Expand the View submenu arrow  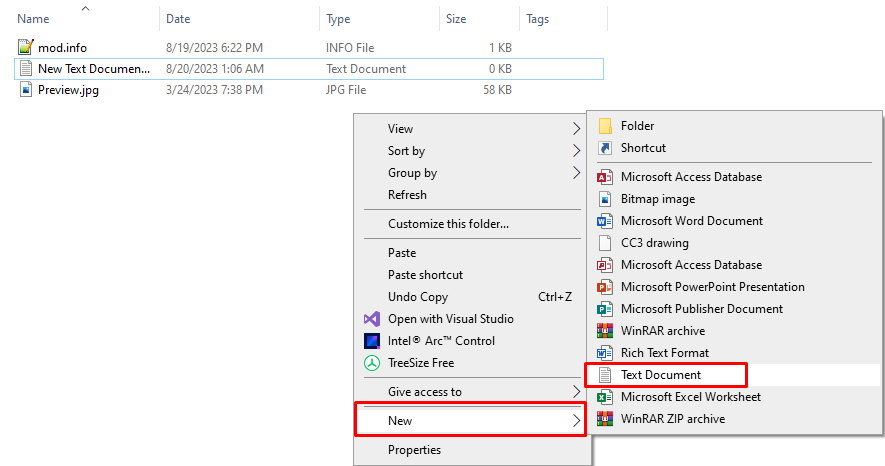(576, 129)
